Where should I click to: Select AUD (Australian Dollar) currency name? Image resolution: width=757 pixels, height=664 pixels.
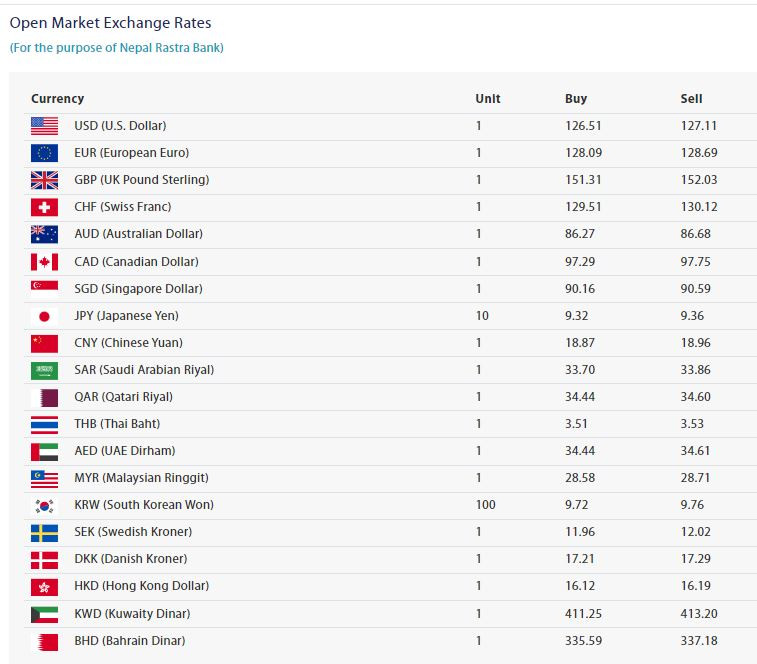point(138,234)
